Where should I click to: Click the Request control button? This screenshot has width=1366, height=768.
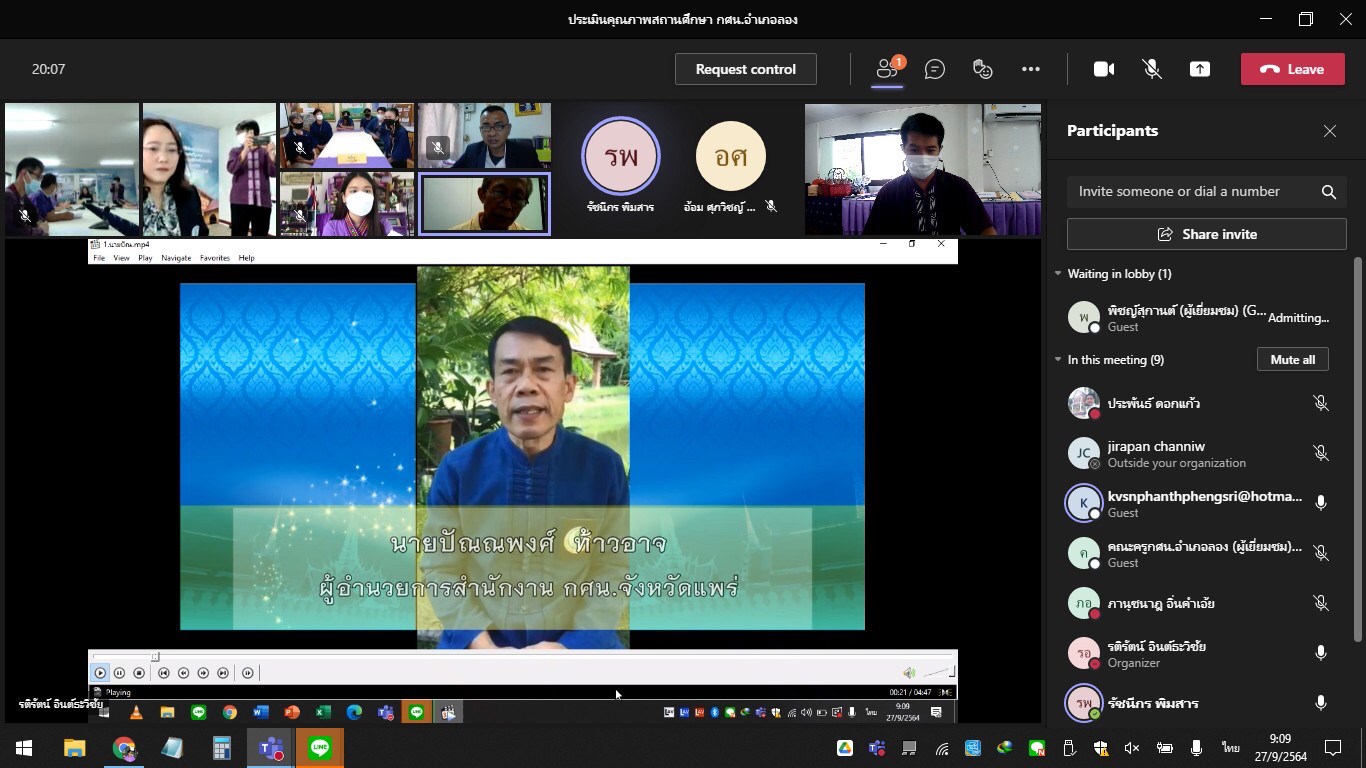[745, 69]
